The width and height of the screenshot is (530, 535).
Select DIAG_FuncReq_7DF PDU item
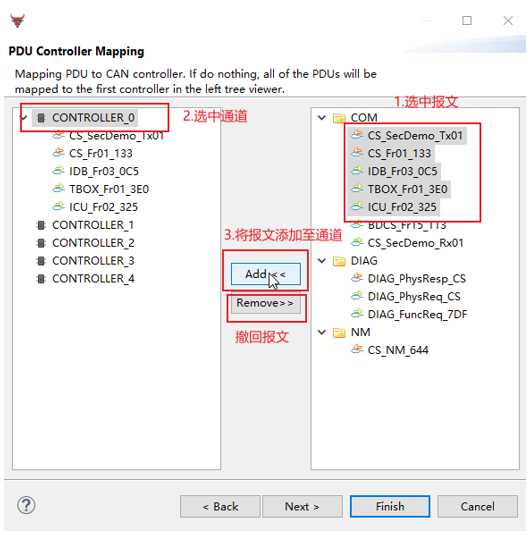coord(417,314)
